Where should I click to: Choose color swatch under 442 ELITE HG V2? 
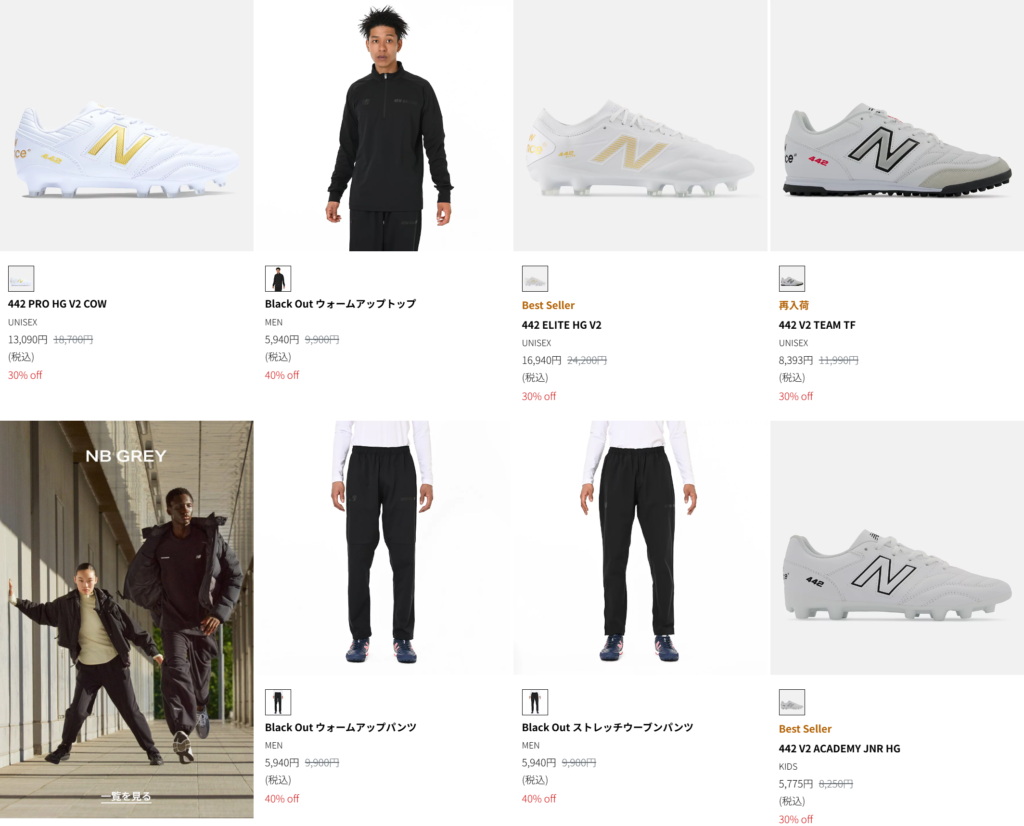click(x=535, y=278)
